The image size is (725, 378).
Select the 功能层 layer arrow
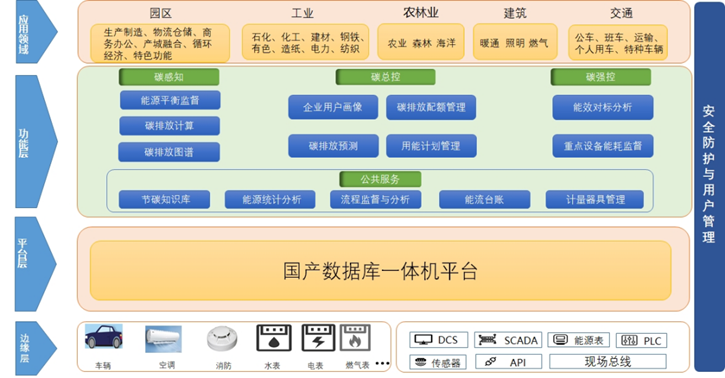(x=37, y=142)
